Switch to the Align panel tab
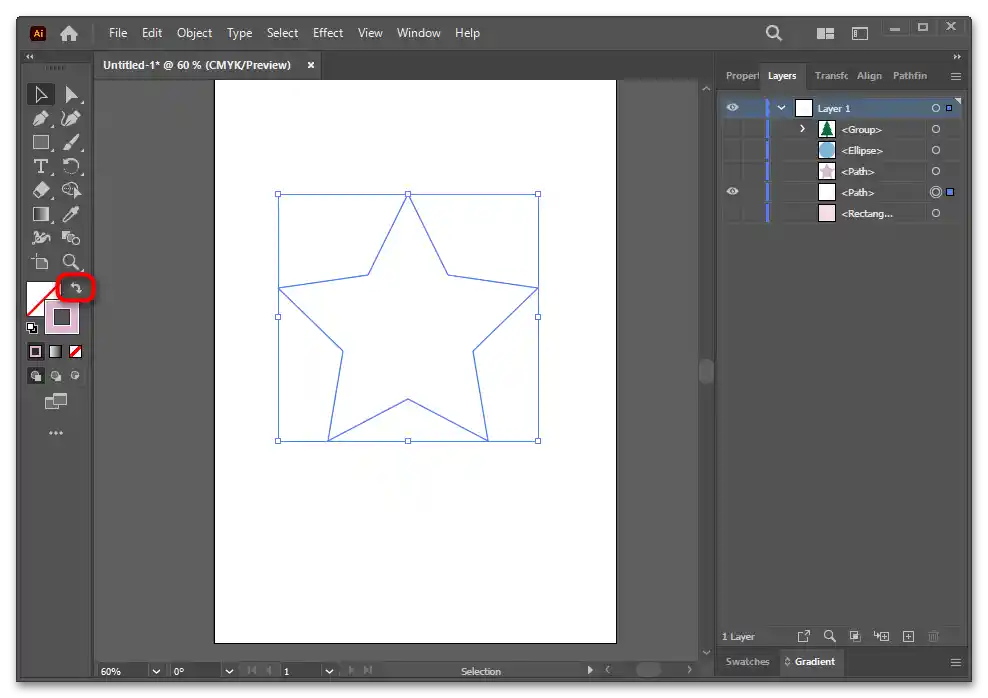The height and width of the screenshot is (698, 988). (x=869, y=76)
